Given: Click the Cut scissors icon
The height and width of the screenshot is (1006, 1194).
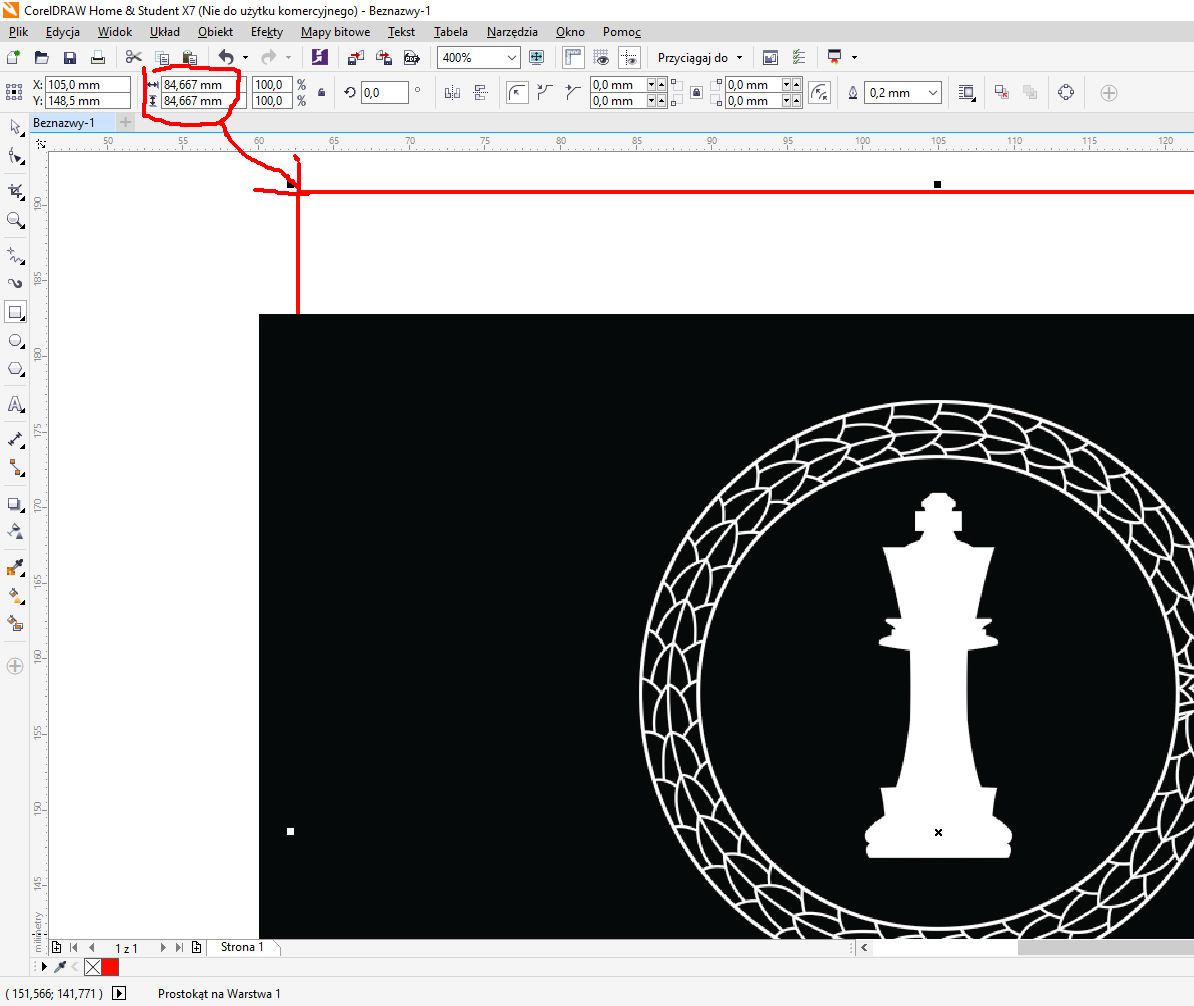Looking at the screenshot, I should (x=133, y=58).
